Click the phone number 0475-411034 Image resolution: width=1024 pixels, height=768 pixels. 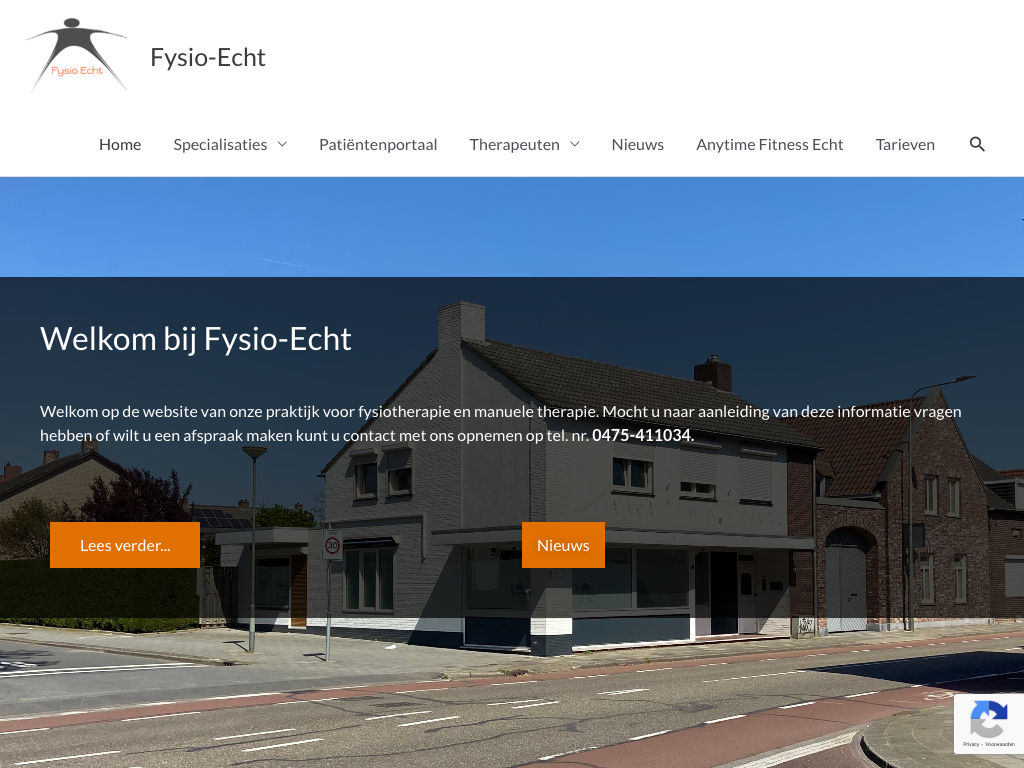click(x=641, y=435)
